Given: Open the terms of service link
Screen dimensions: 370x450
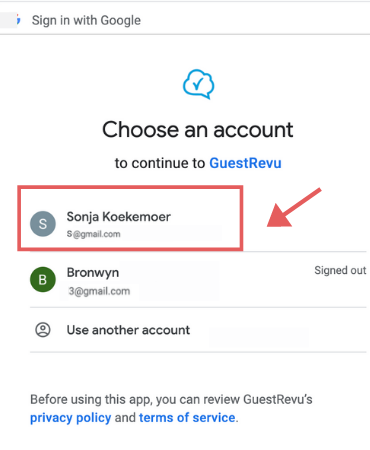Looking at the screenshot, I should coord(187,418).
